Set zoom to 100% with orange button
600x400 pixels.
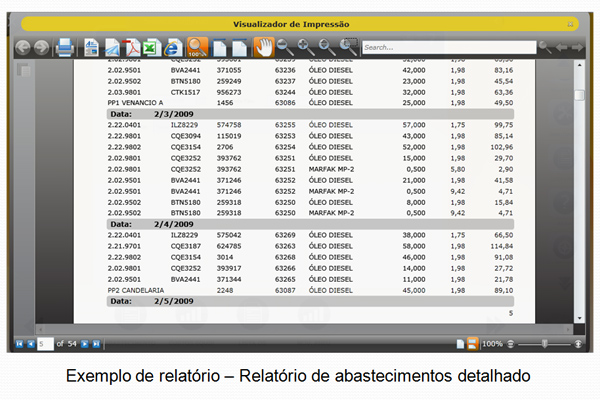click(x=197, y=47)
